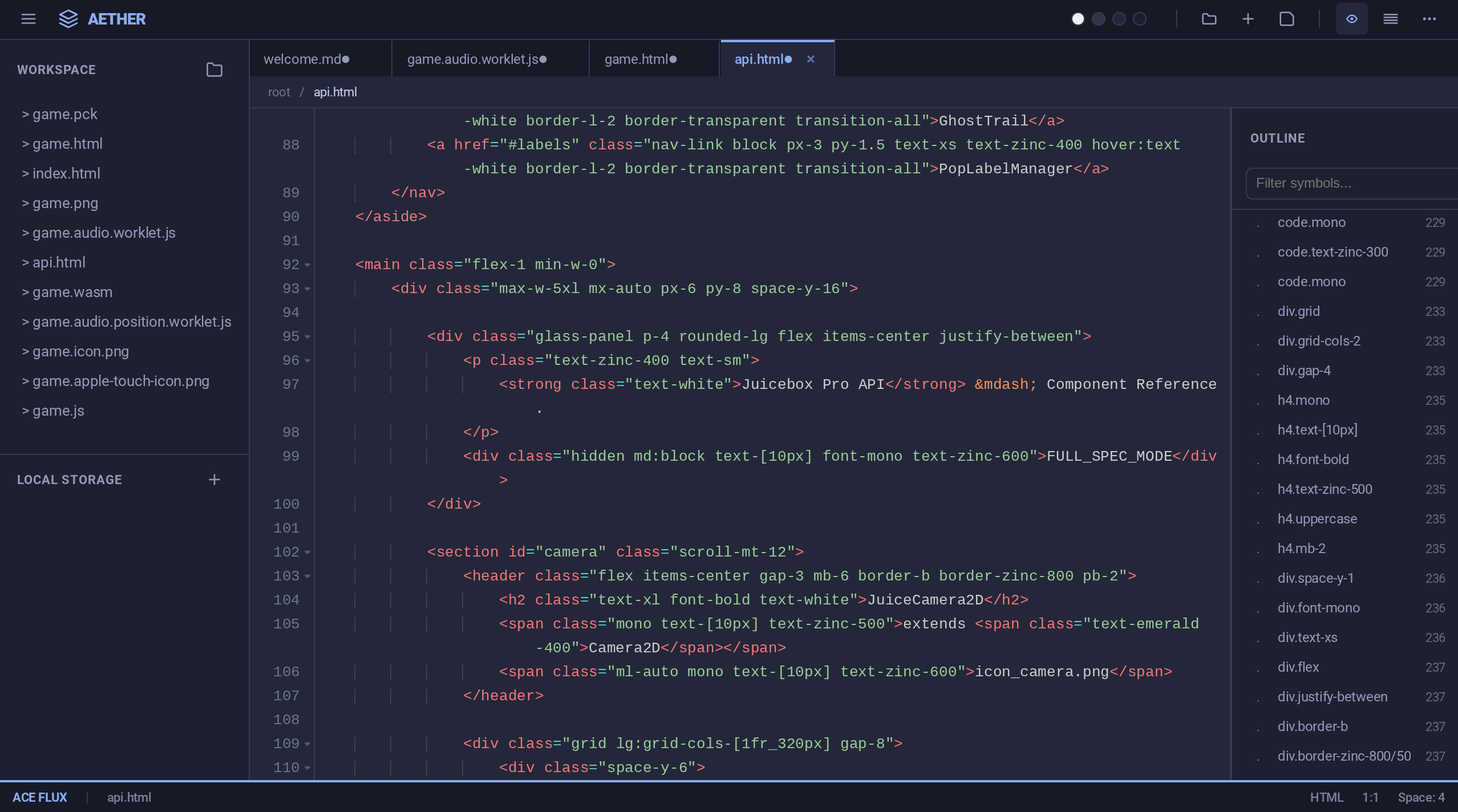Image resolution: width=1458 pixels, height=812 pixels.
Task: Select the fourth theme dot
Action: [1139, 19]
